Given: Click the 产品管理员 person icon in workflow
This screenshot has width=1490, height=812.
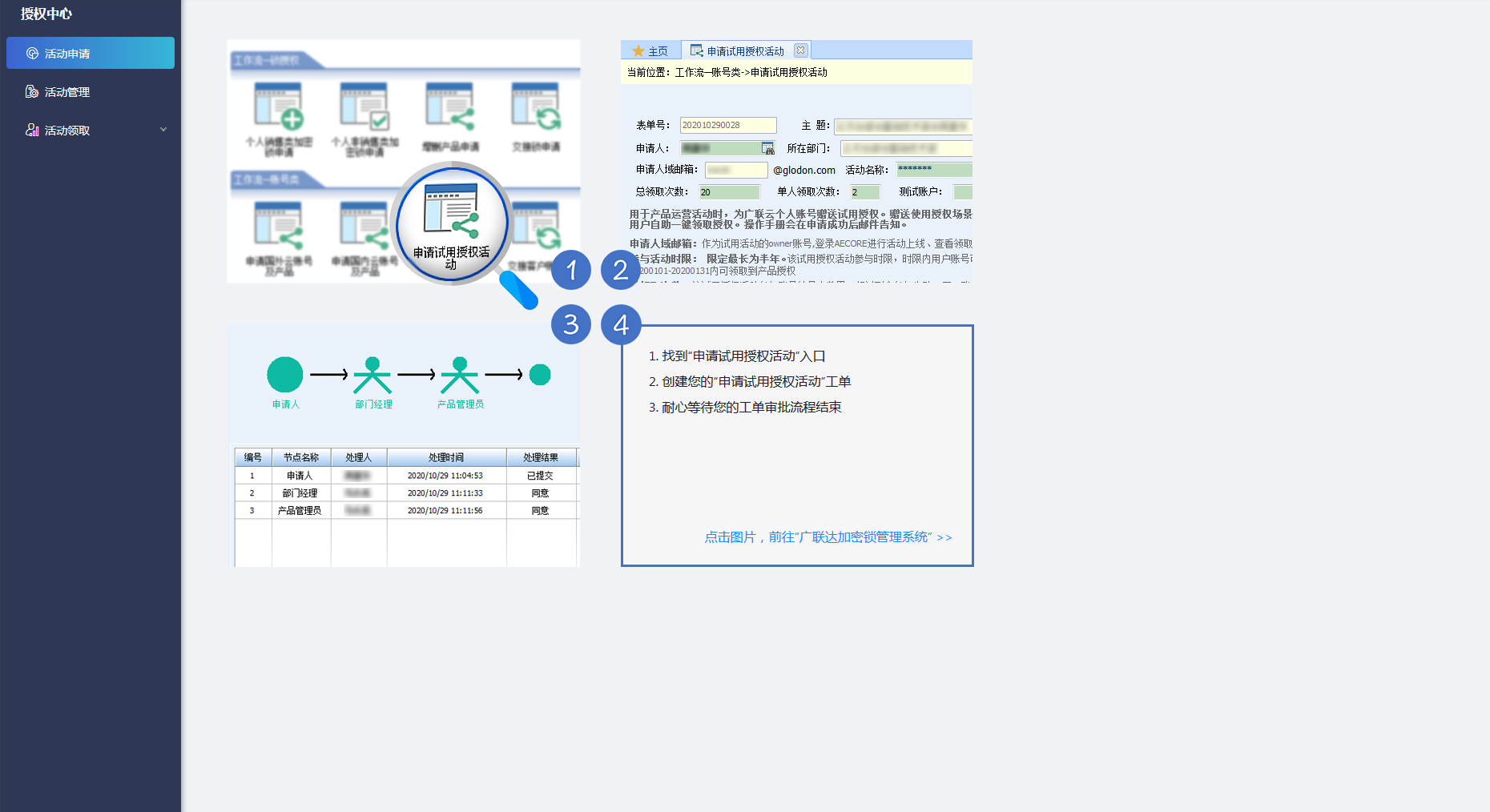Looking at the screenshot, I should point(460,376).
